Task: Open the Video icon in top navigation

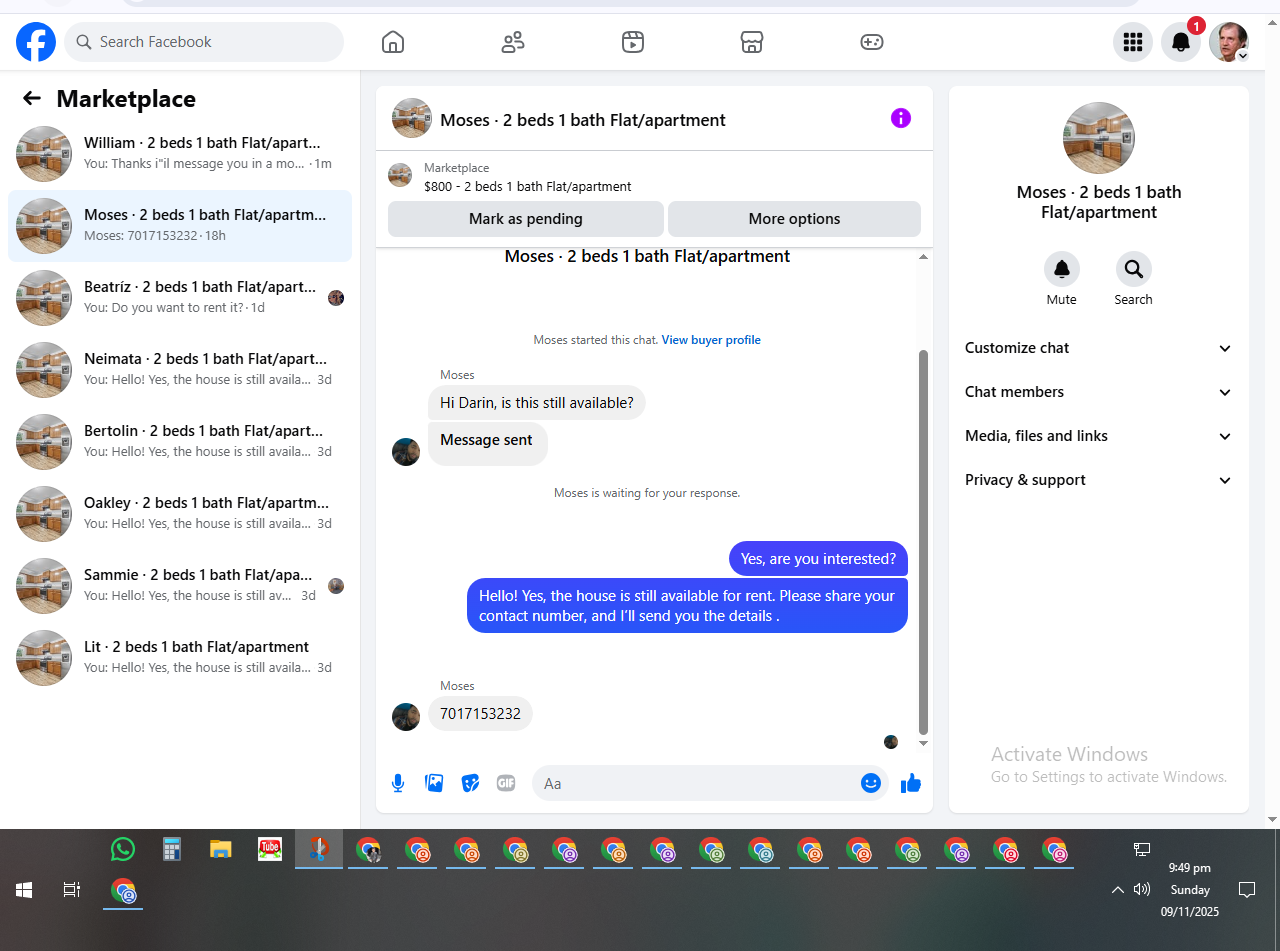Action: coord(633,42)
